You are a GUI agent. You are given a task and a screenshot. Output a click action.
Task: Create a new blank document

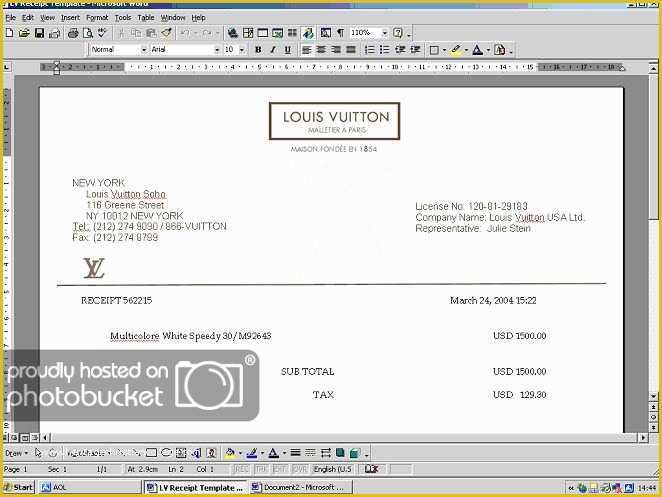(x=9, y=33)
